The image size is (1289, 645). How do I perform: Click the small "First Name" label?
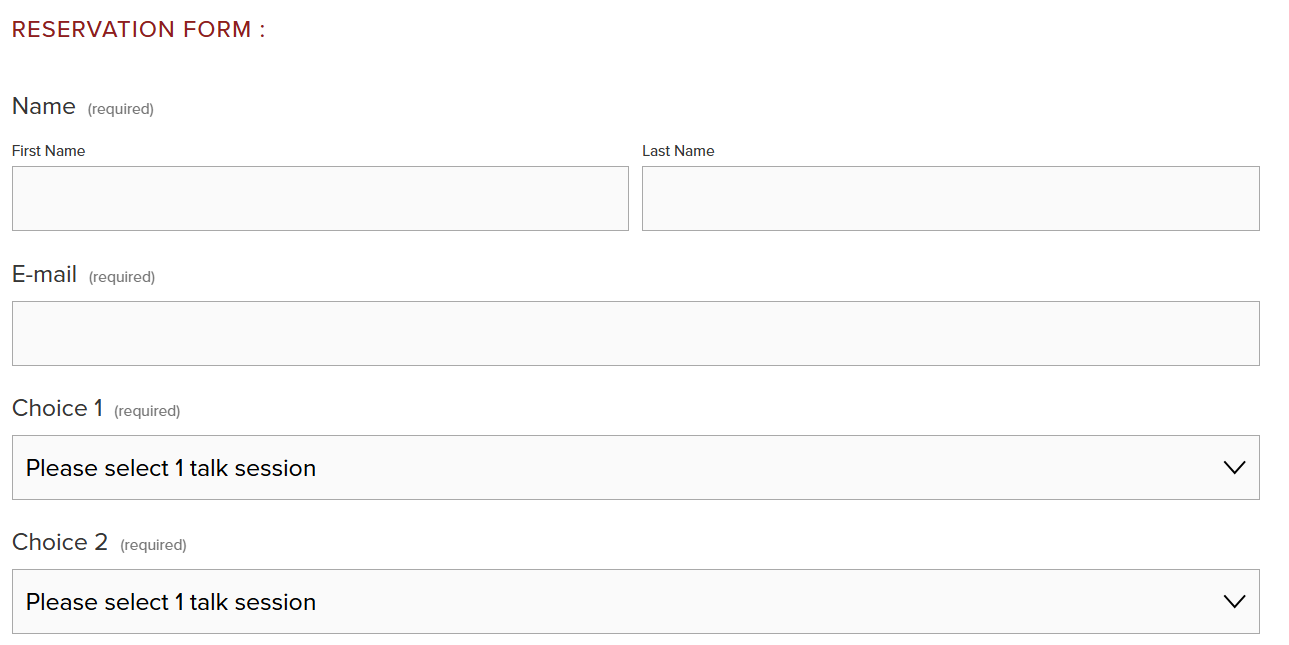click(x=48, y=151)
